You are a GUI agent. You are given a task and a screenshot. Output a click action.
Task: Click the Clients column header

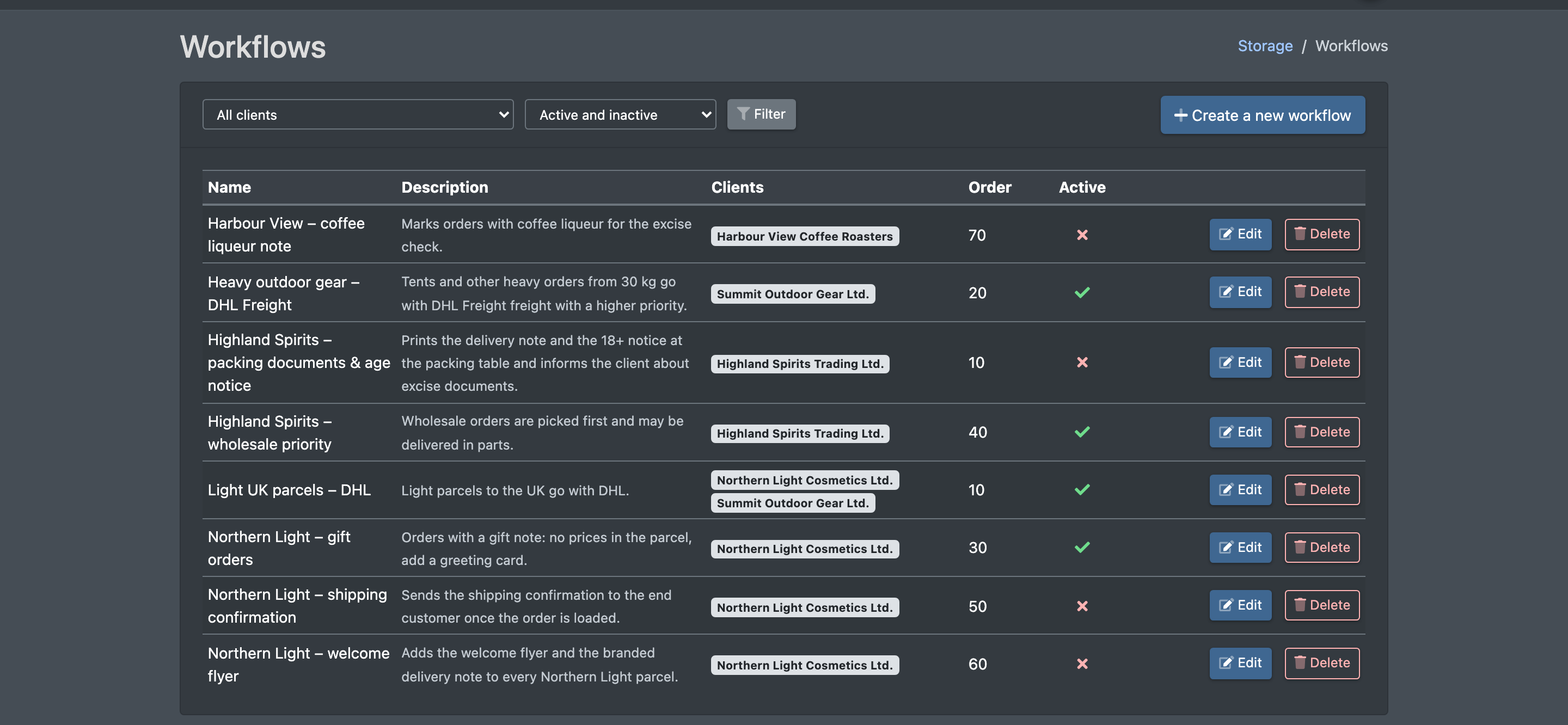737,187
